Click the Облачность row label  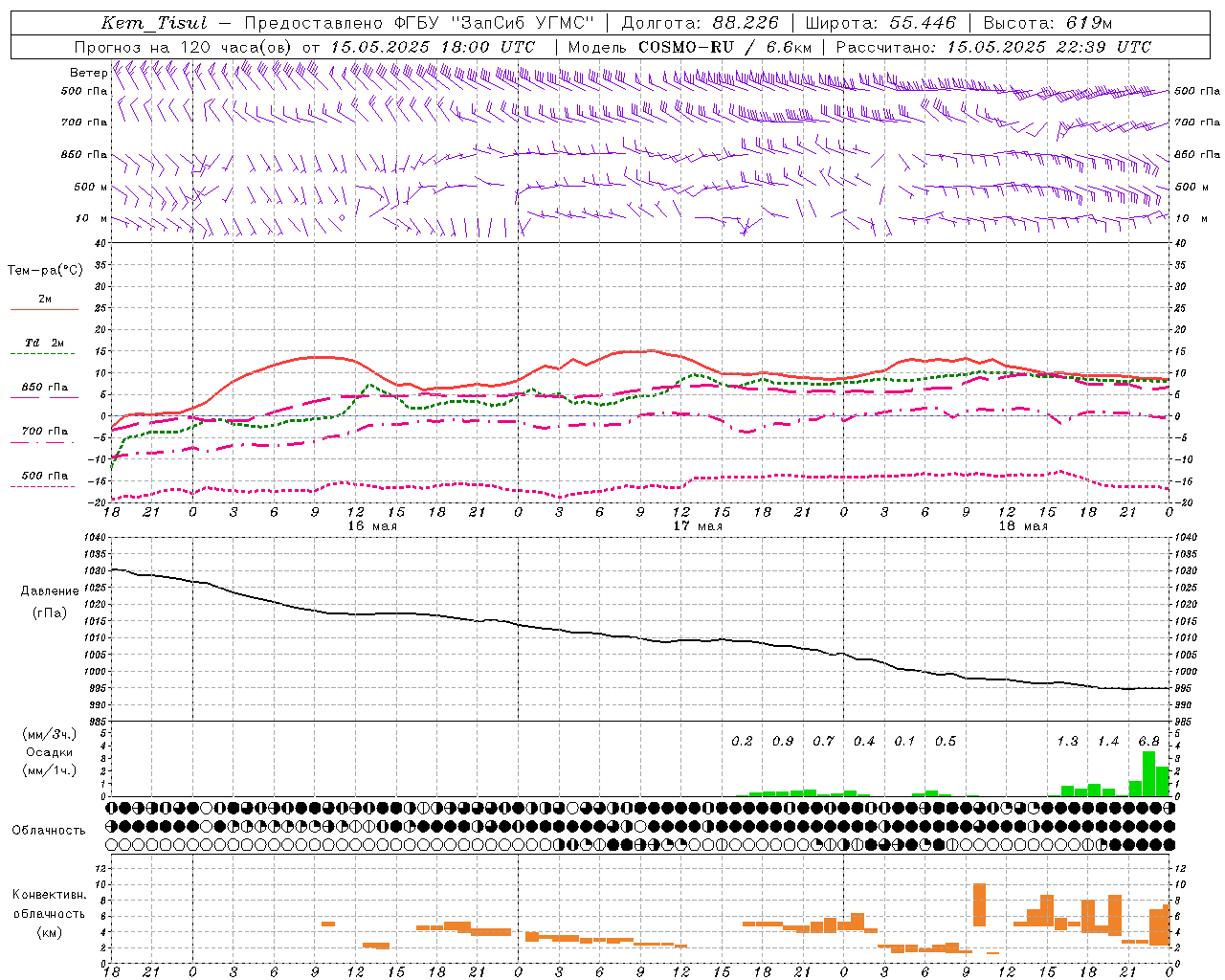(x=49, y=830)
